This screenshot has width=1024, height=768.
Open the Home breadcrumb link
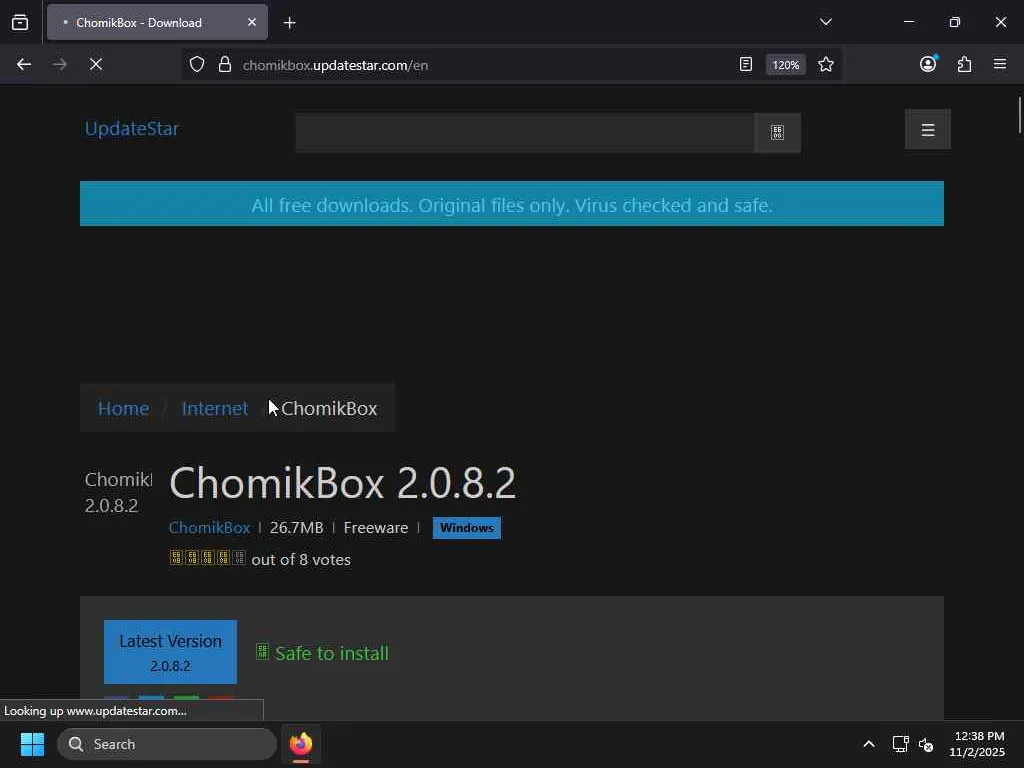[123, 408]
